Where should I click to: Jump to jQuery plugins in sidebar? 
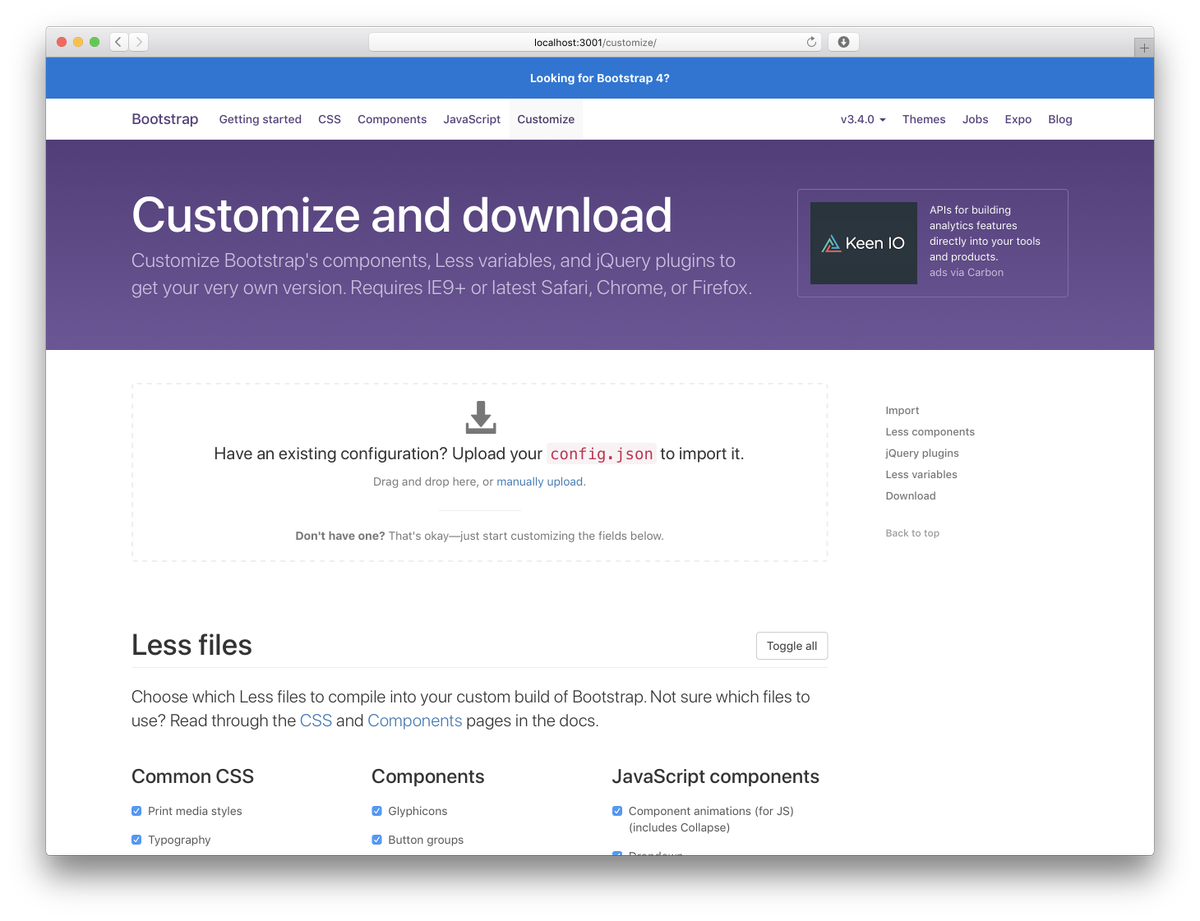(922, 453)
